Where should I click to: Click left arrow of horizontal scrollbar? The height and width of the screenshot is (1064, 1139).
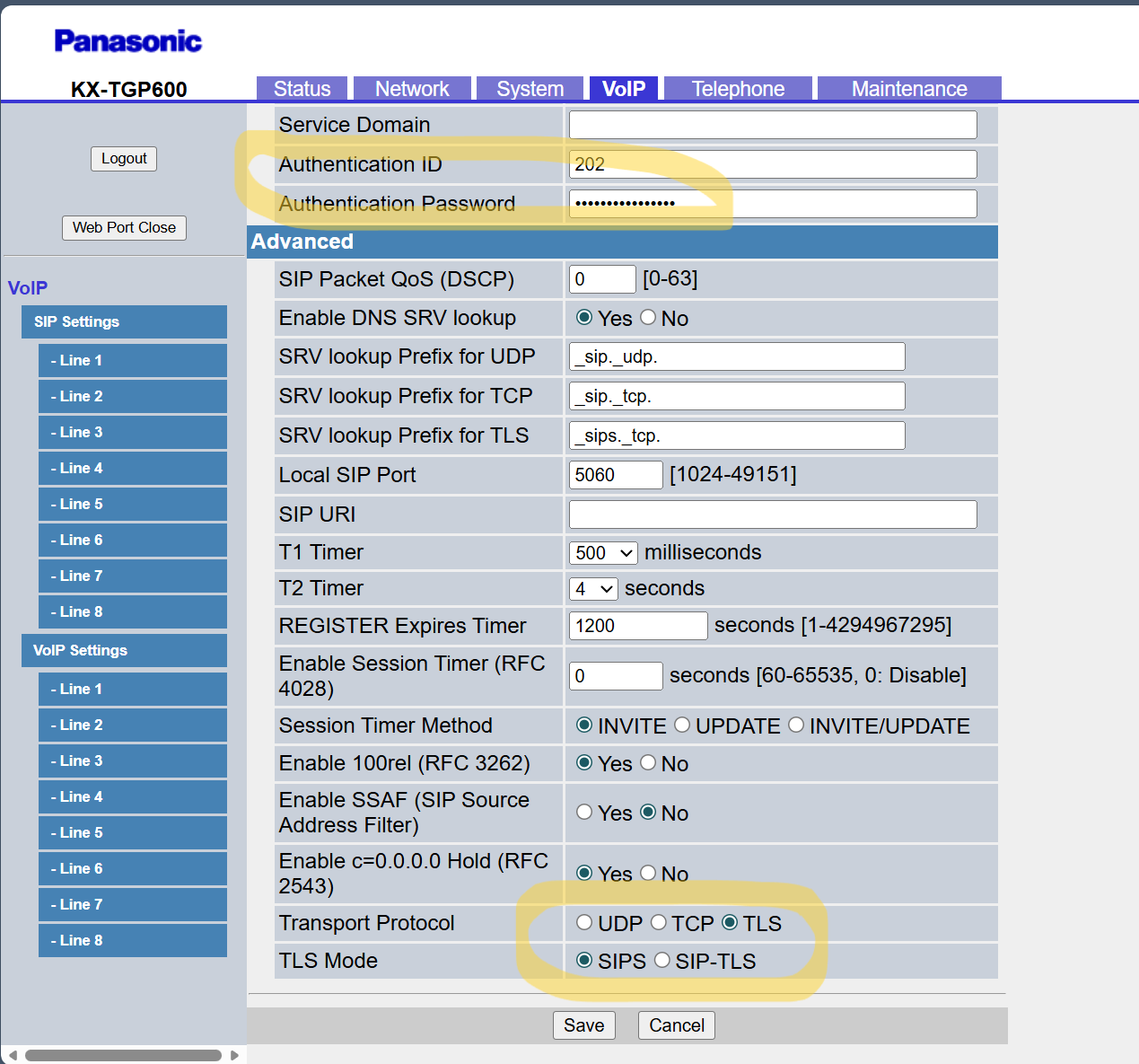pyautogui.click(x=13, y=1055)
